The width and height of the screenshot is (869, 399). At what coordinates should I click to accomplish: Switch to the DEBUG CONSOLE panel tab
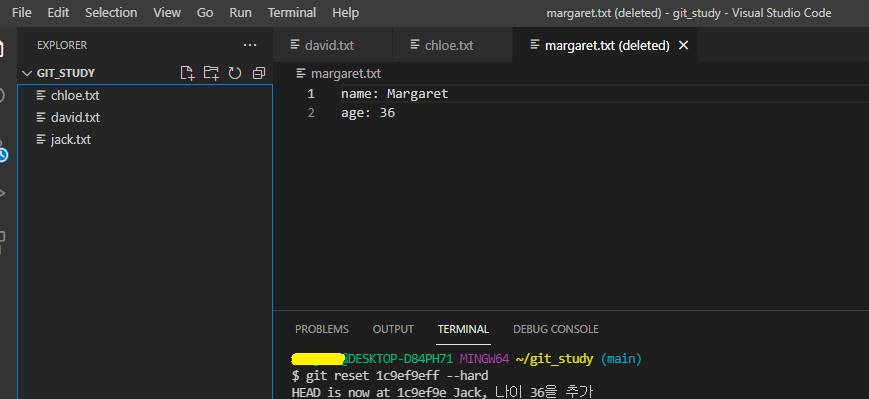click(556, 329)
